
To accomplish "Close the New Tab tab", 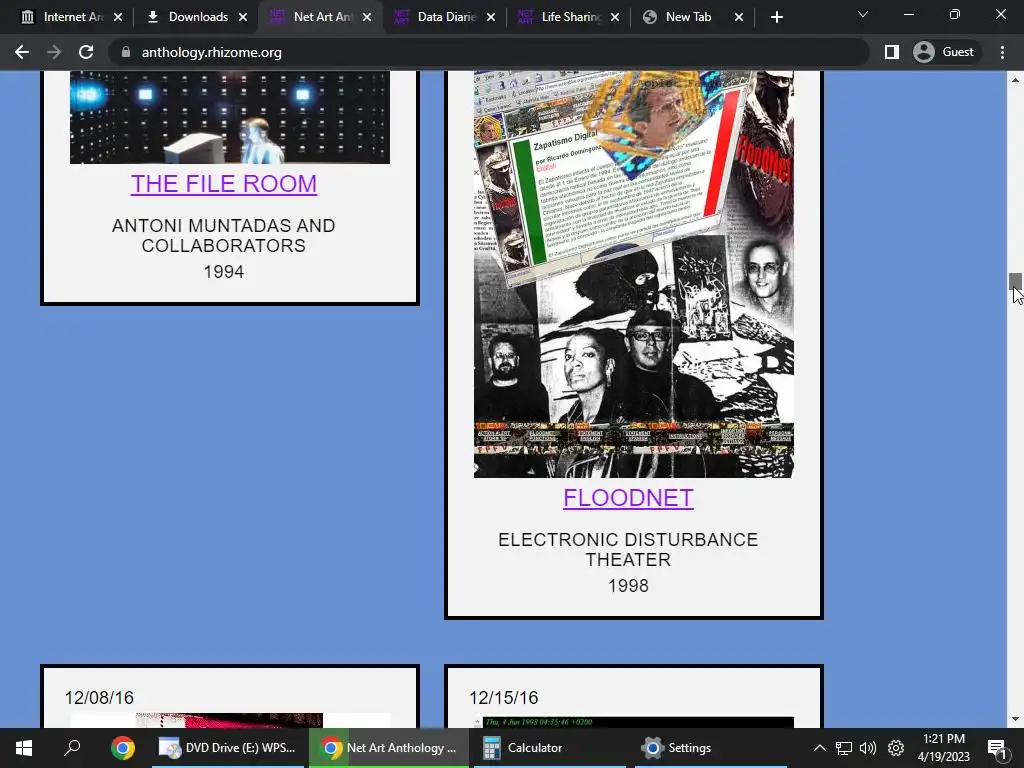I will (739, 17).
